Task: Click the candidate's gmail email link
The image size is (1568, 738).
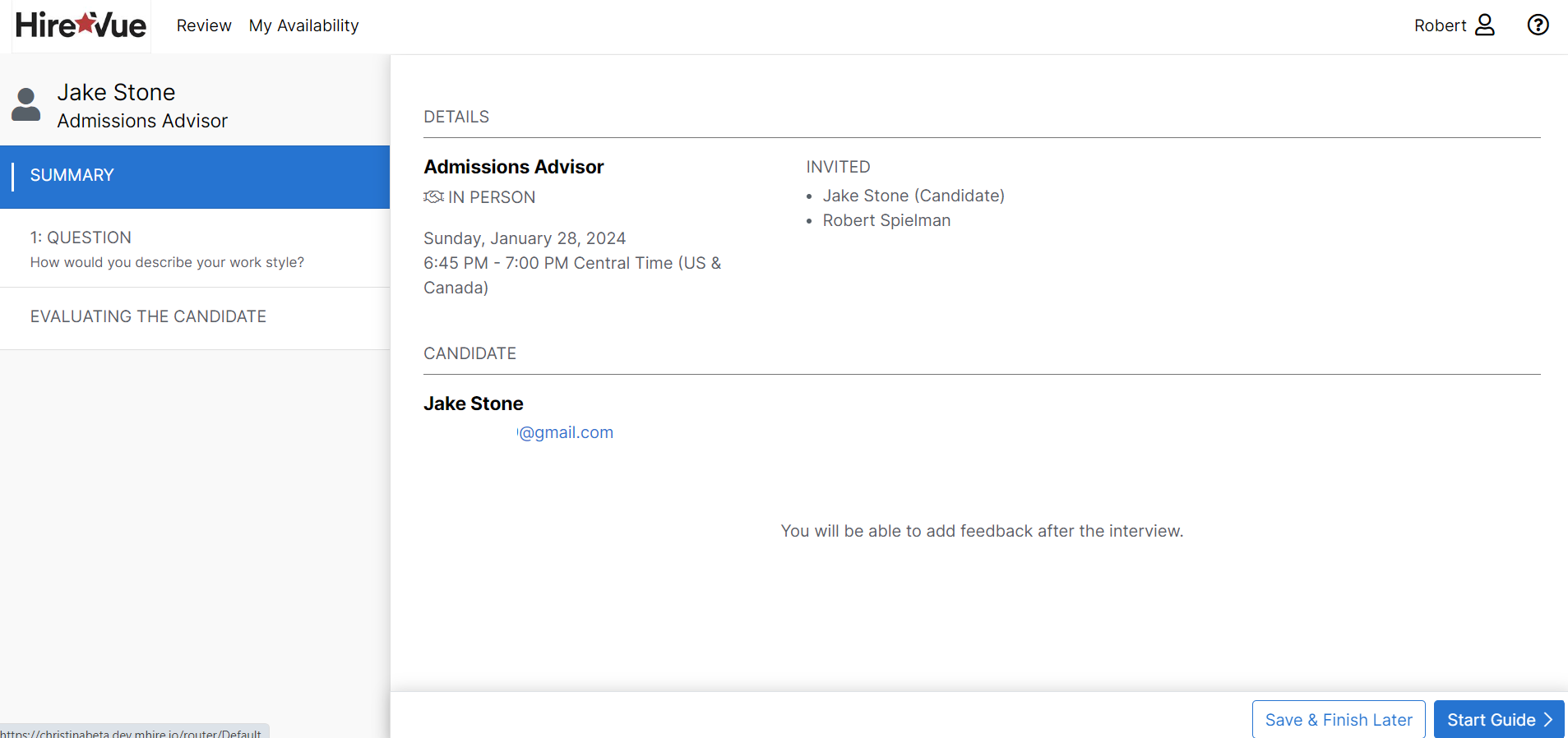Action: (566, 432)
